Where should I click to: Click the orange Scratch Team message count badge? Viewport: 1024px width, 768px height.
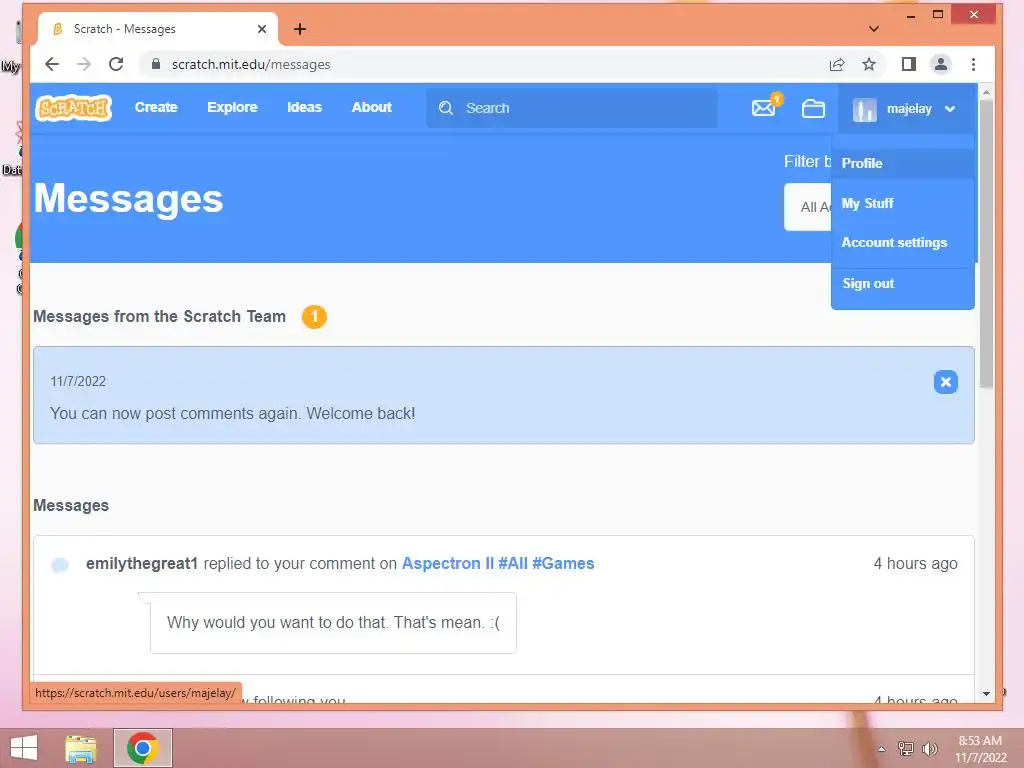coord(314,317)
